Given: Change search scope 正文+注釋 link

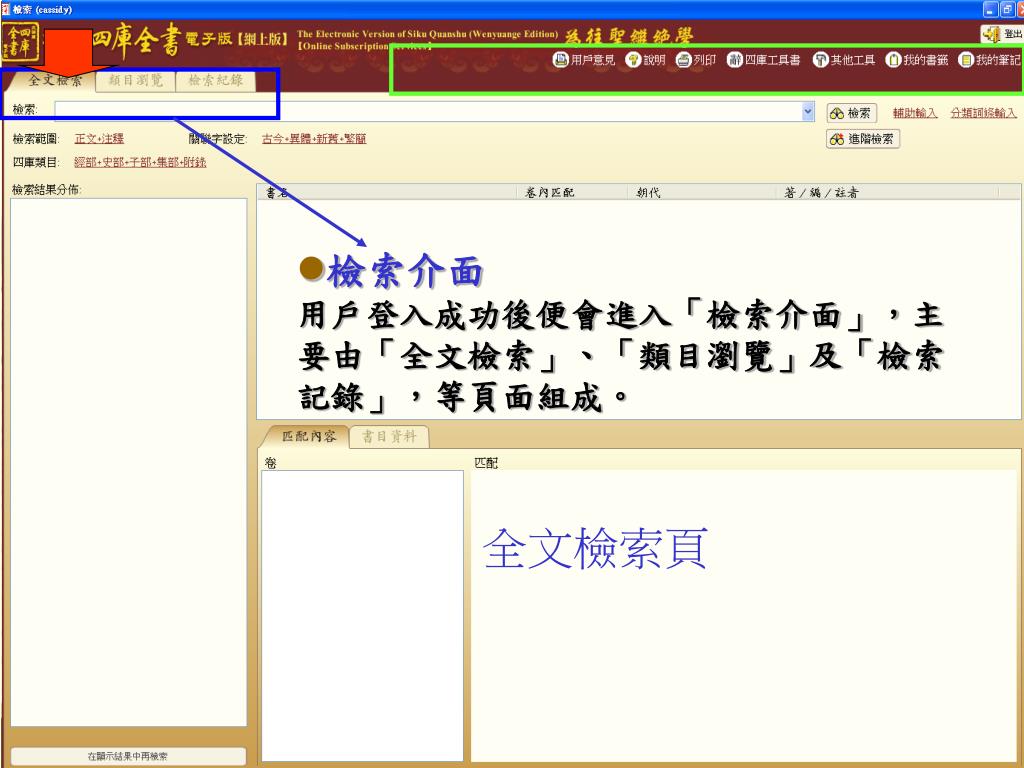Looking at the screenshot, I should [x=99, y=138].
